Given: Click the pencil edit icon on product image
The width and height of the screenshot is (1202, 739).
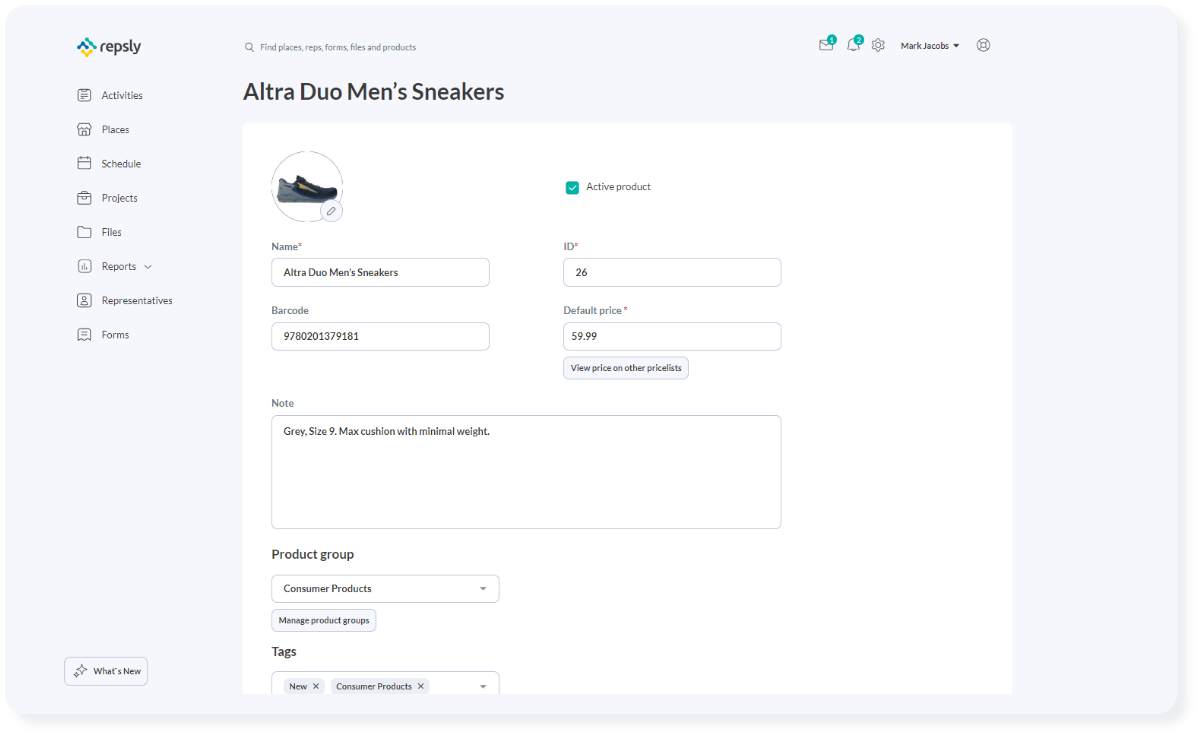Looking at the screenshot, I should point(331,211).
